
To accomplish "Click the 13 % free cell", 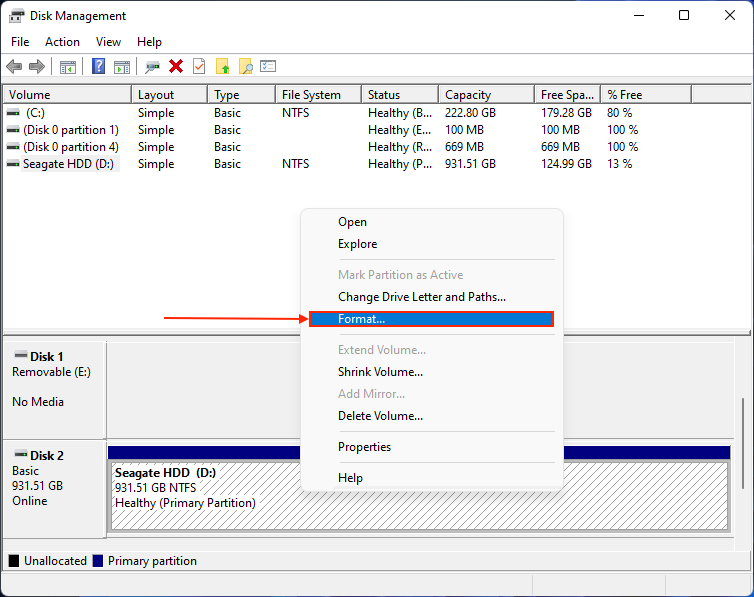I will (619, 164).
